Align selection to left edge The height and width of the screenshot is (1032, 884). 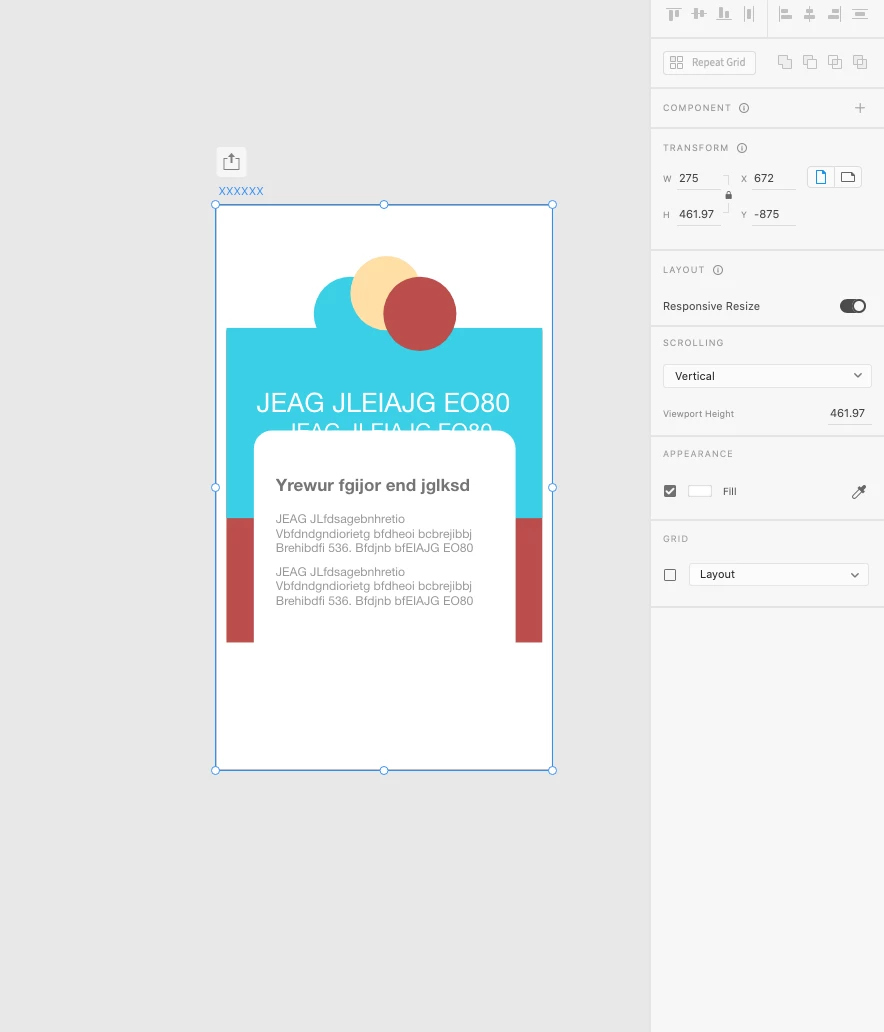[785, 14]
